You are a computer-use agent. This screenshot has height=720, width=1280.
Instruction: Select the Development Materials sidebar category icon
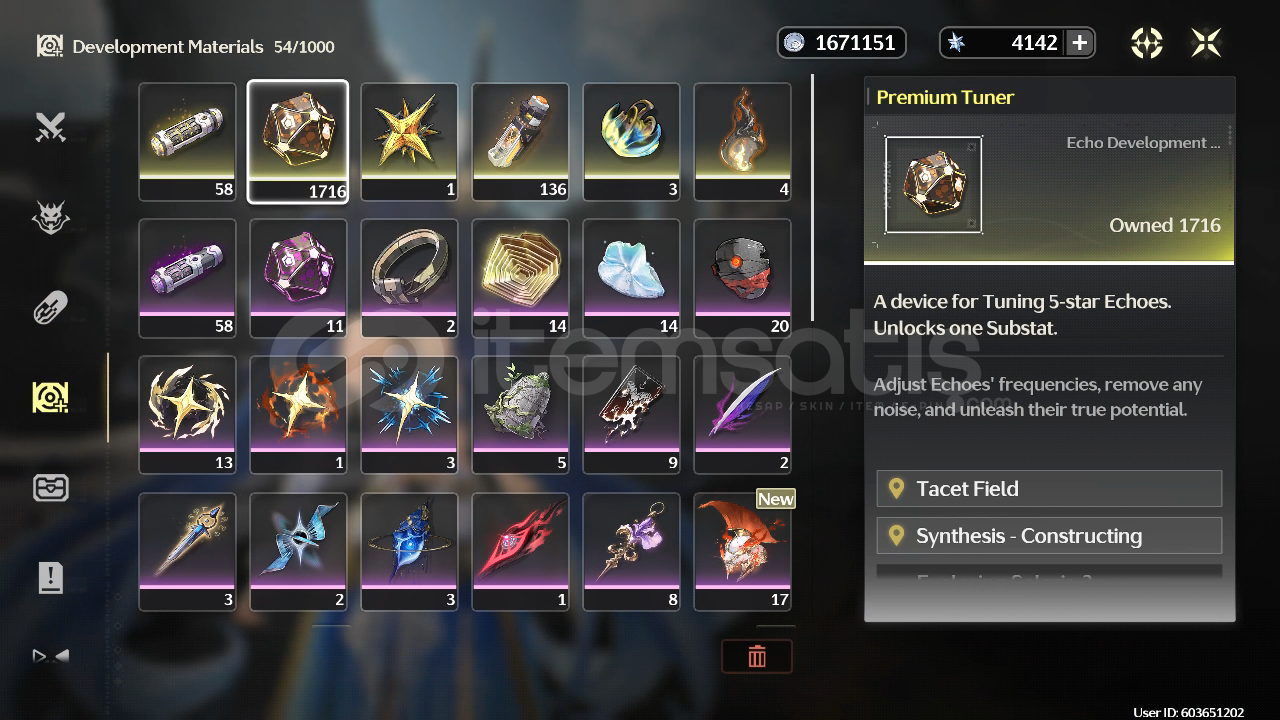click(x=50, y=397)
